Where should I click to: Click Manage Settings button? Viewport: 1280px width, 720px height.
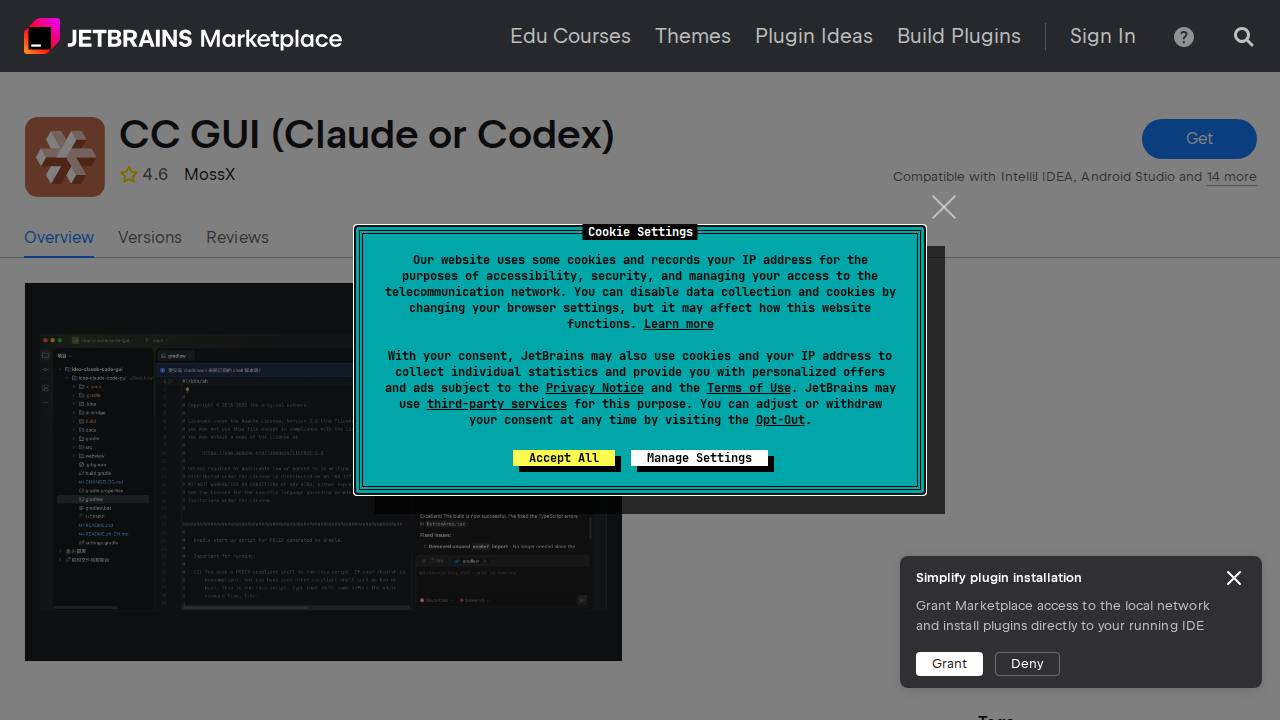pos(699,458)
